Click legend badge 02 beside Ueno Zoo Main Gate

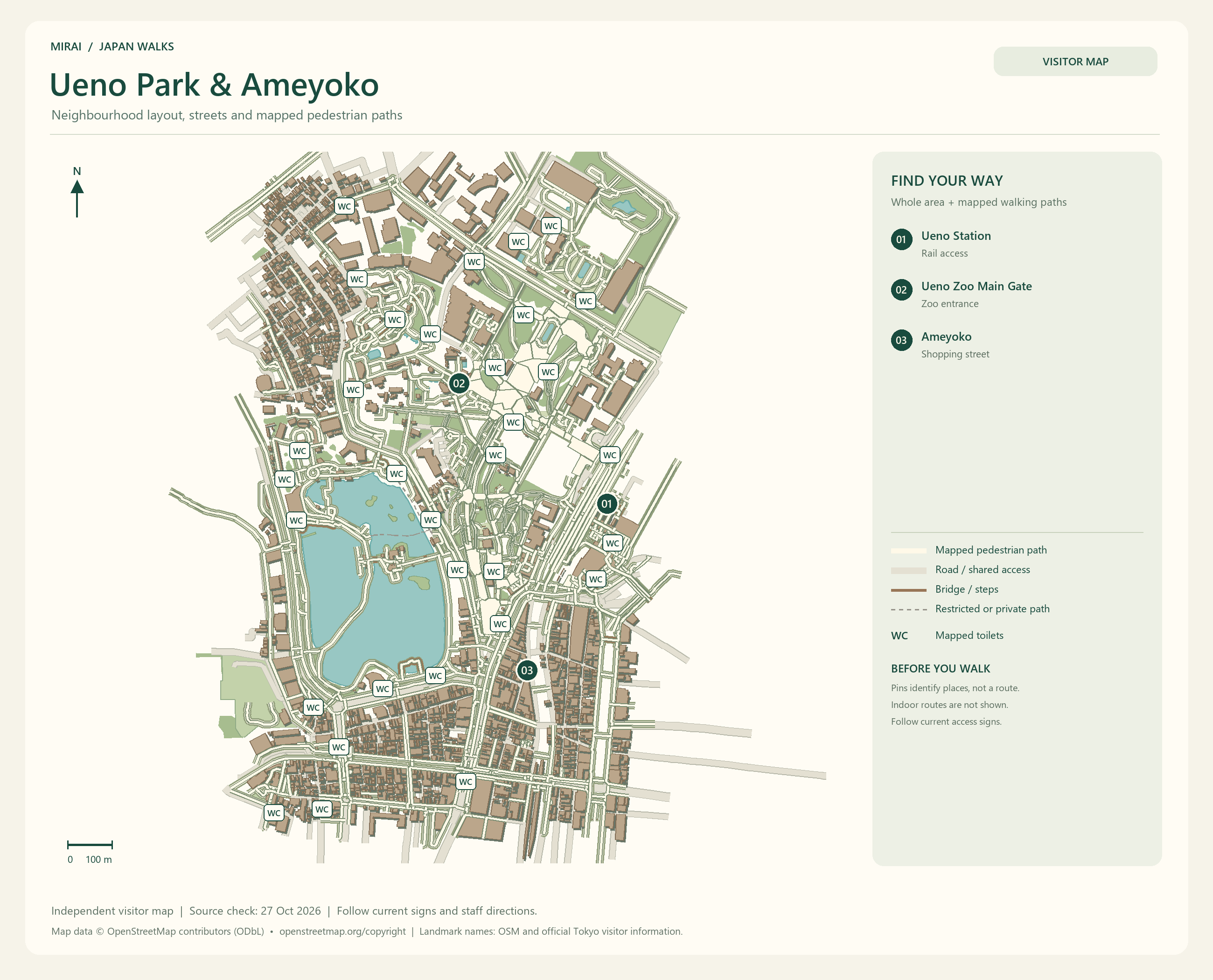[901, 290]
